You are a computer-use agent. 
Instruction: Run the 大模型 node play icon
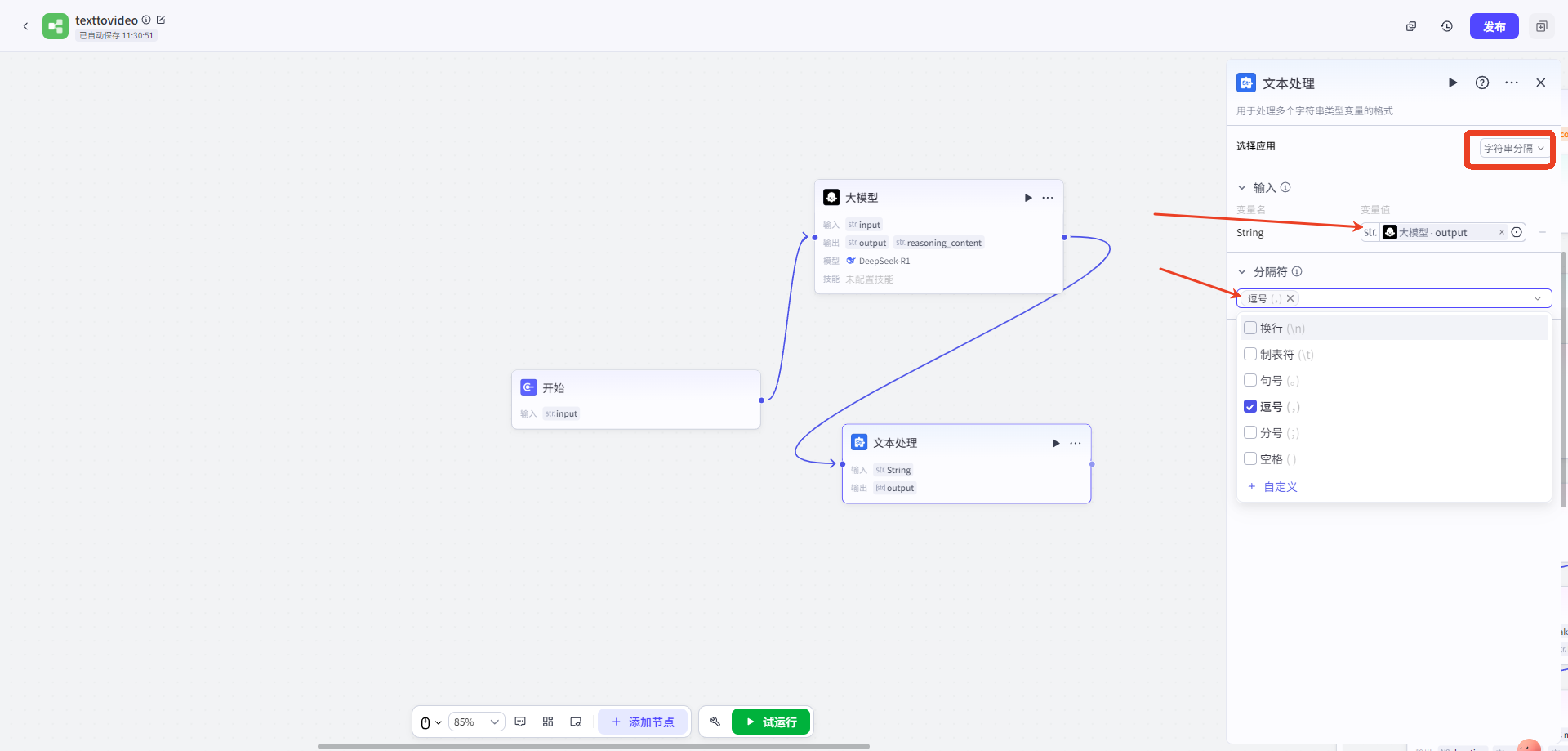click(1027, 198)
